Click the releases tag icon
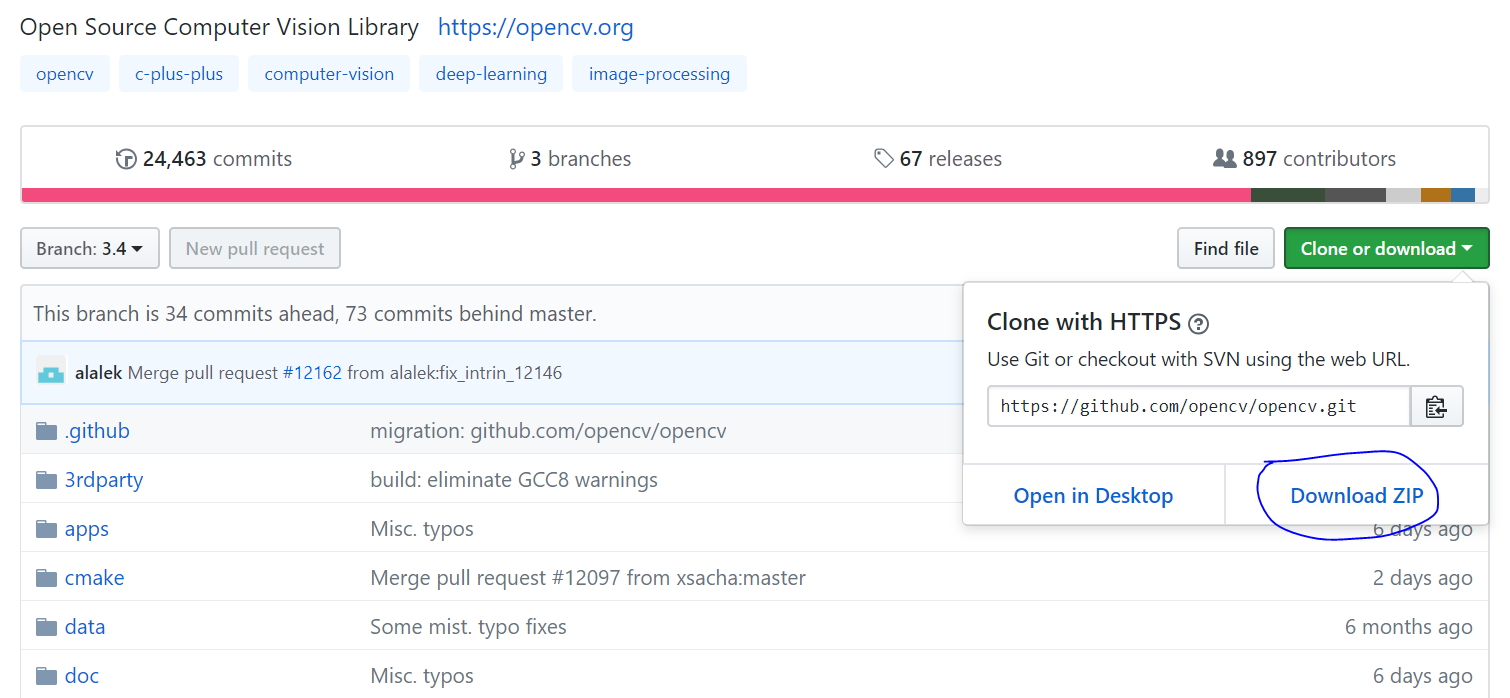Viewport: 1510px width, 698px height. (884, 158)
